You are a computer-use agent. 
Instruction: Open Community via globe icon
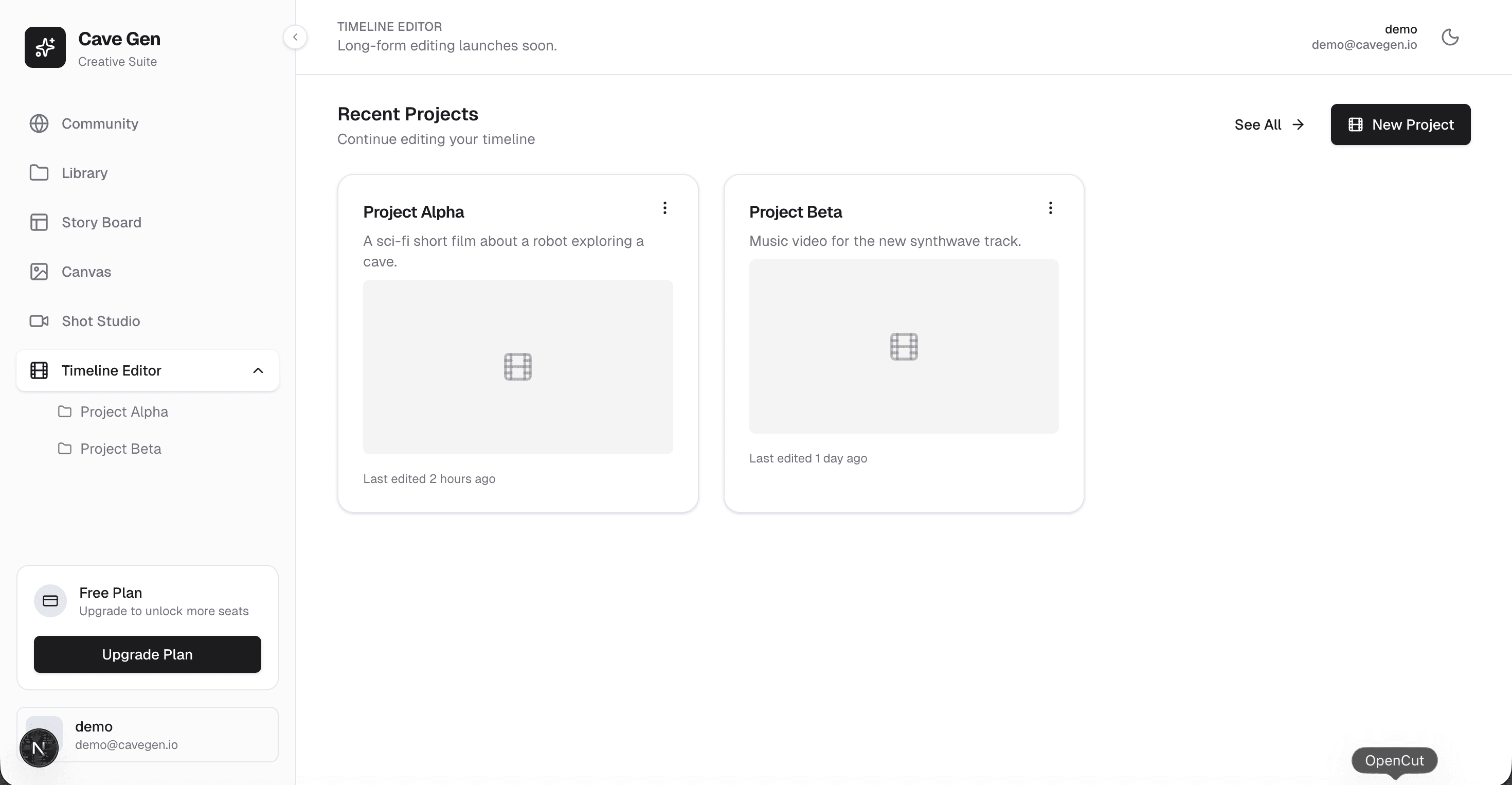[39, 123]
